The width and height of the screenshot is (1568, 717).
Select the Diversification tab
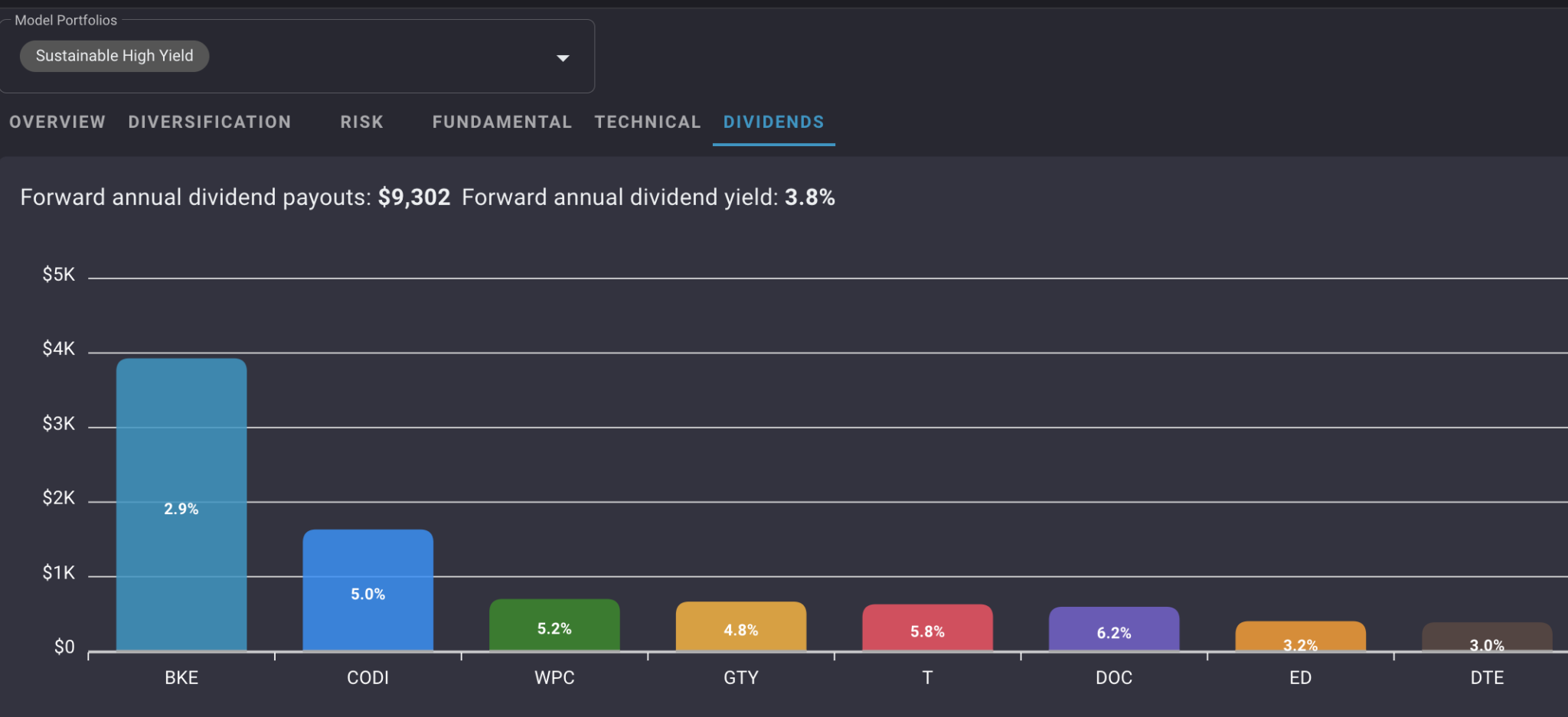(x=209, y=122)
